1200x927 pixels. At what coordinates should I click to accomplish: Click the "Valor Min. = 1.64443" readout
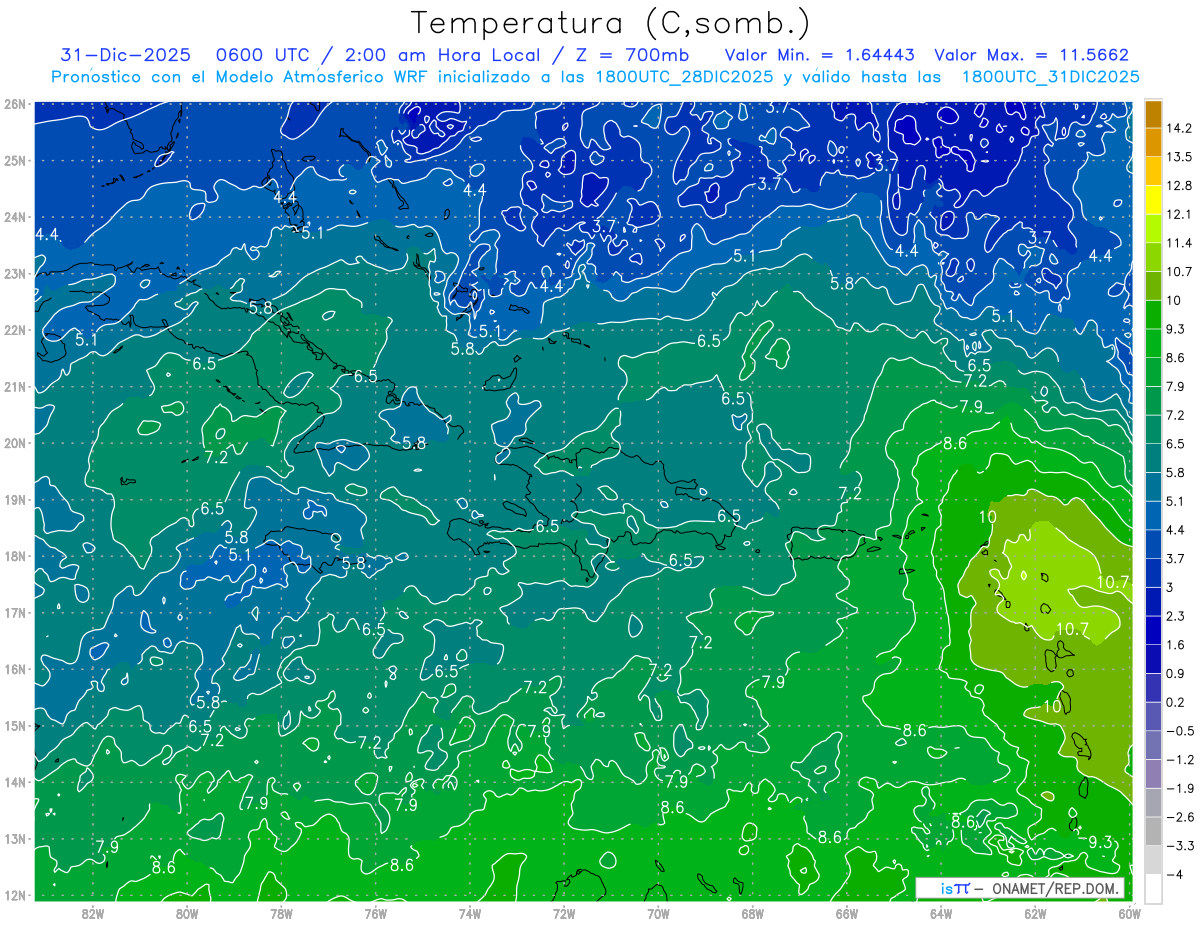(x=819, y=55)
